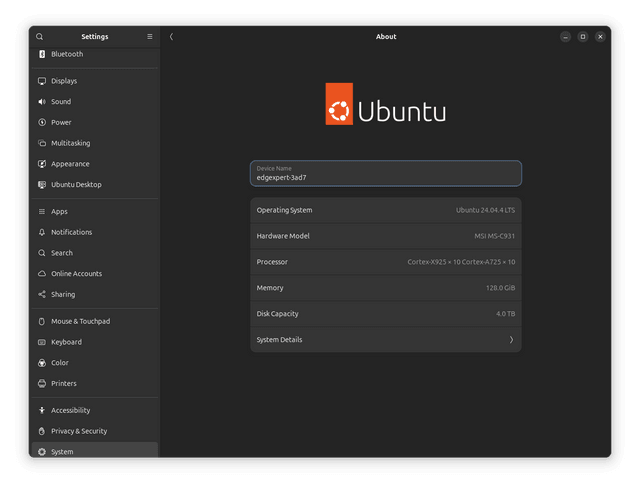The width and height of the screenshot is (640, 489).
Task: Select the System sidebar entry
Action: 95,450
